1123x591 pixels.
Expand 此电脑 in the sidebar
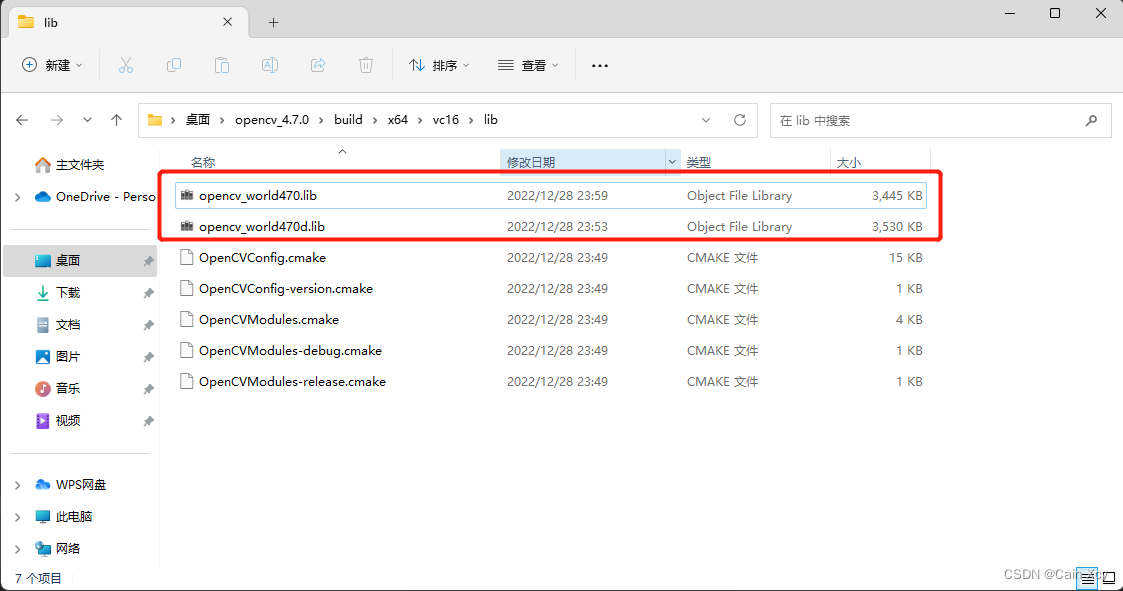18,516
